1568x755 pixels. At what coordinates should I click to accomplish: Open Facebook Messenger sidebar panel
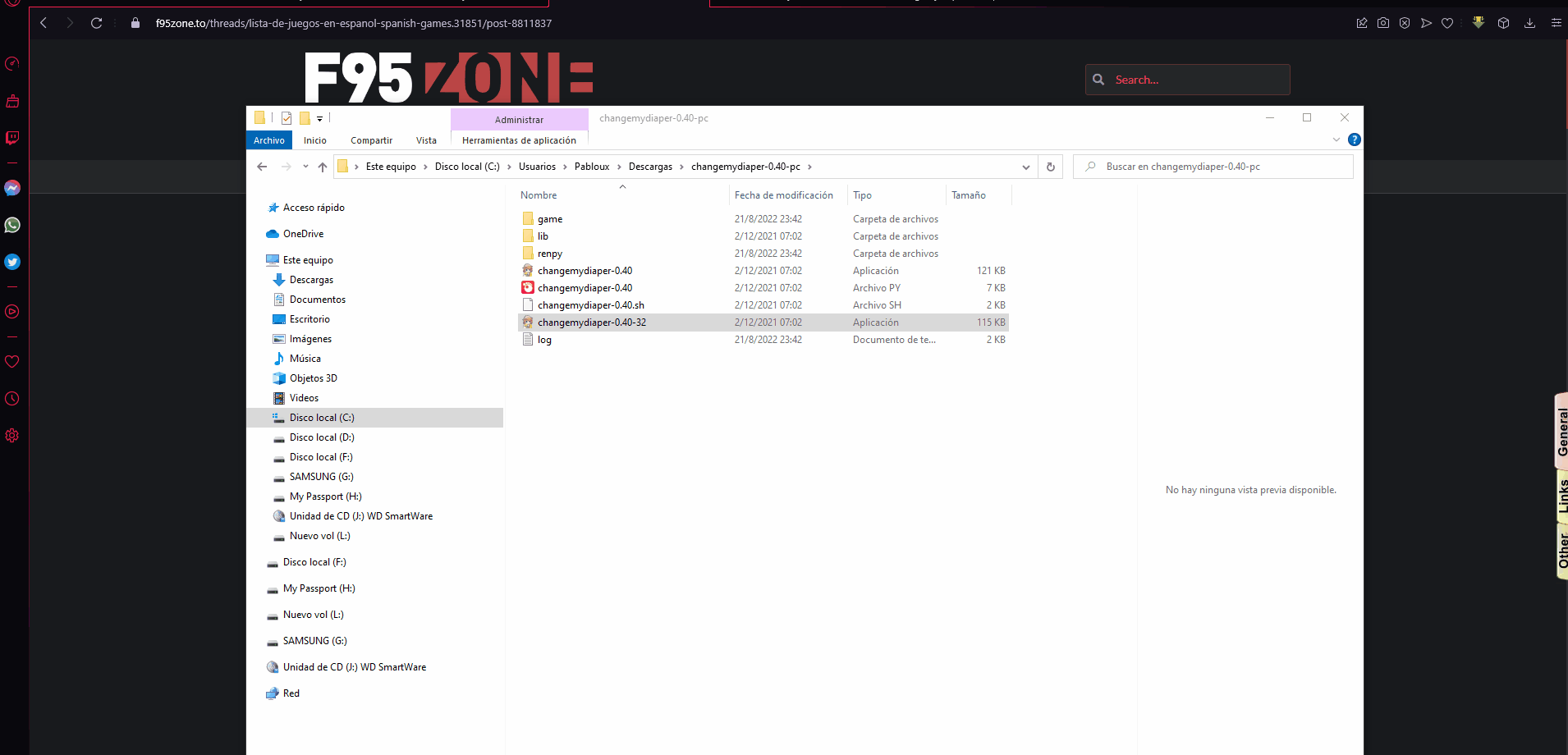pyautogui.click(x=12, y=187)
